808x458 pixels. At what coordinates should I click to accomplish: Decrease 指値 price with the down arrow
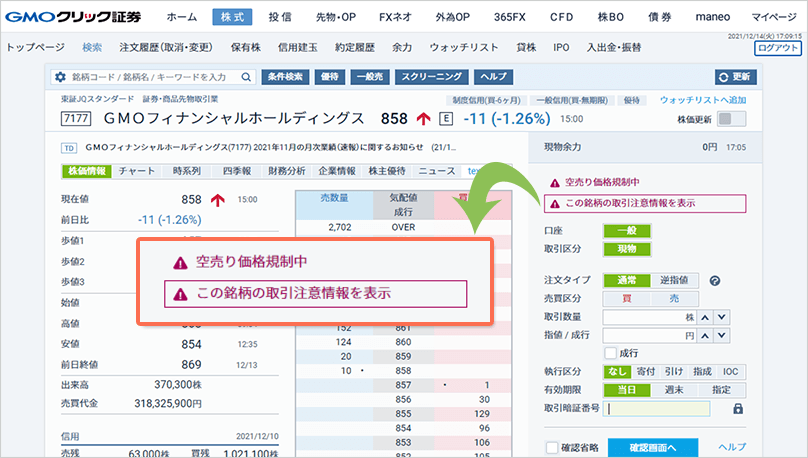coord(723,335)
